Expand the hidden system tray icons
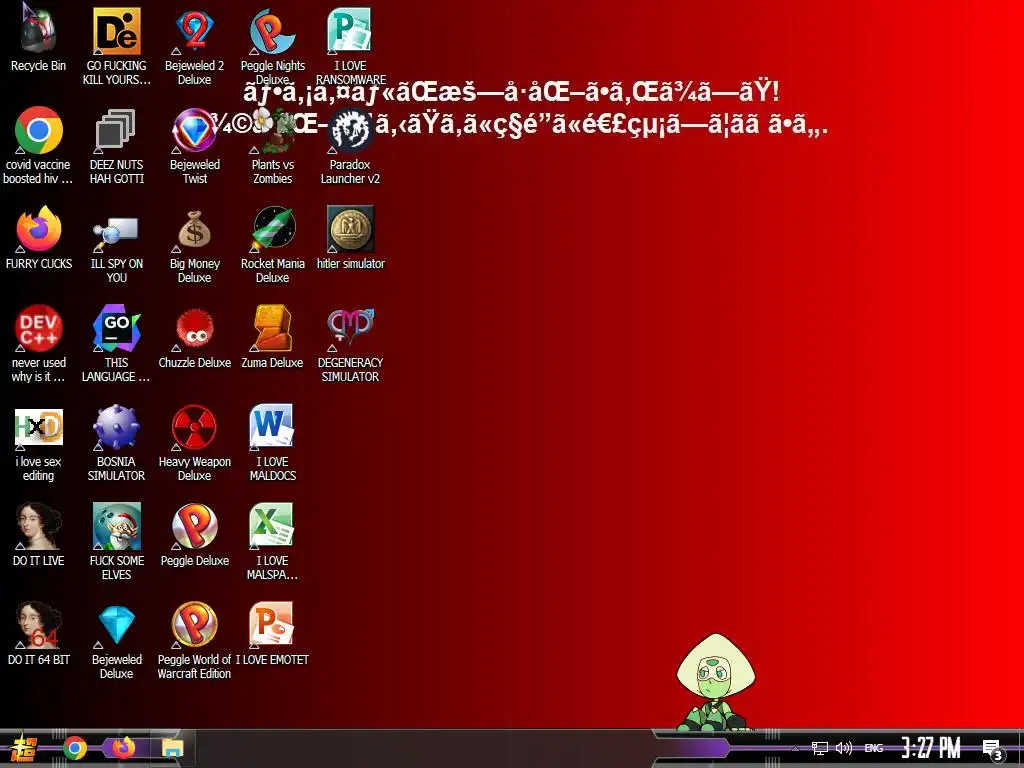Screen dimensions: 1024x768 [795, 748]
